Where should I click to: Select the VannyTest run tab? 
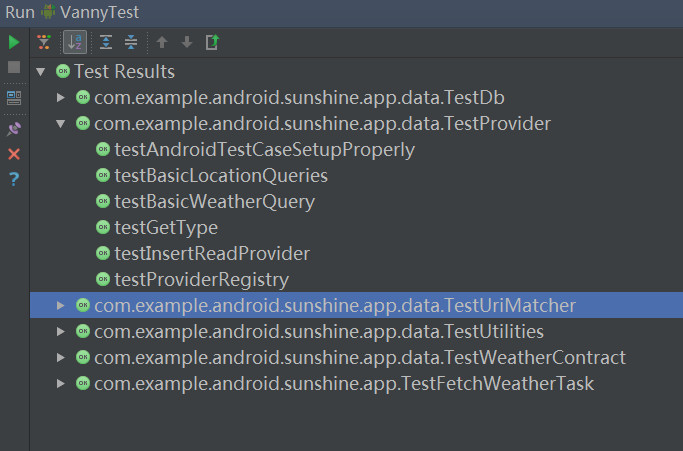click(x=90, y=12)
